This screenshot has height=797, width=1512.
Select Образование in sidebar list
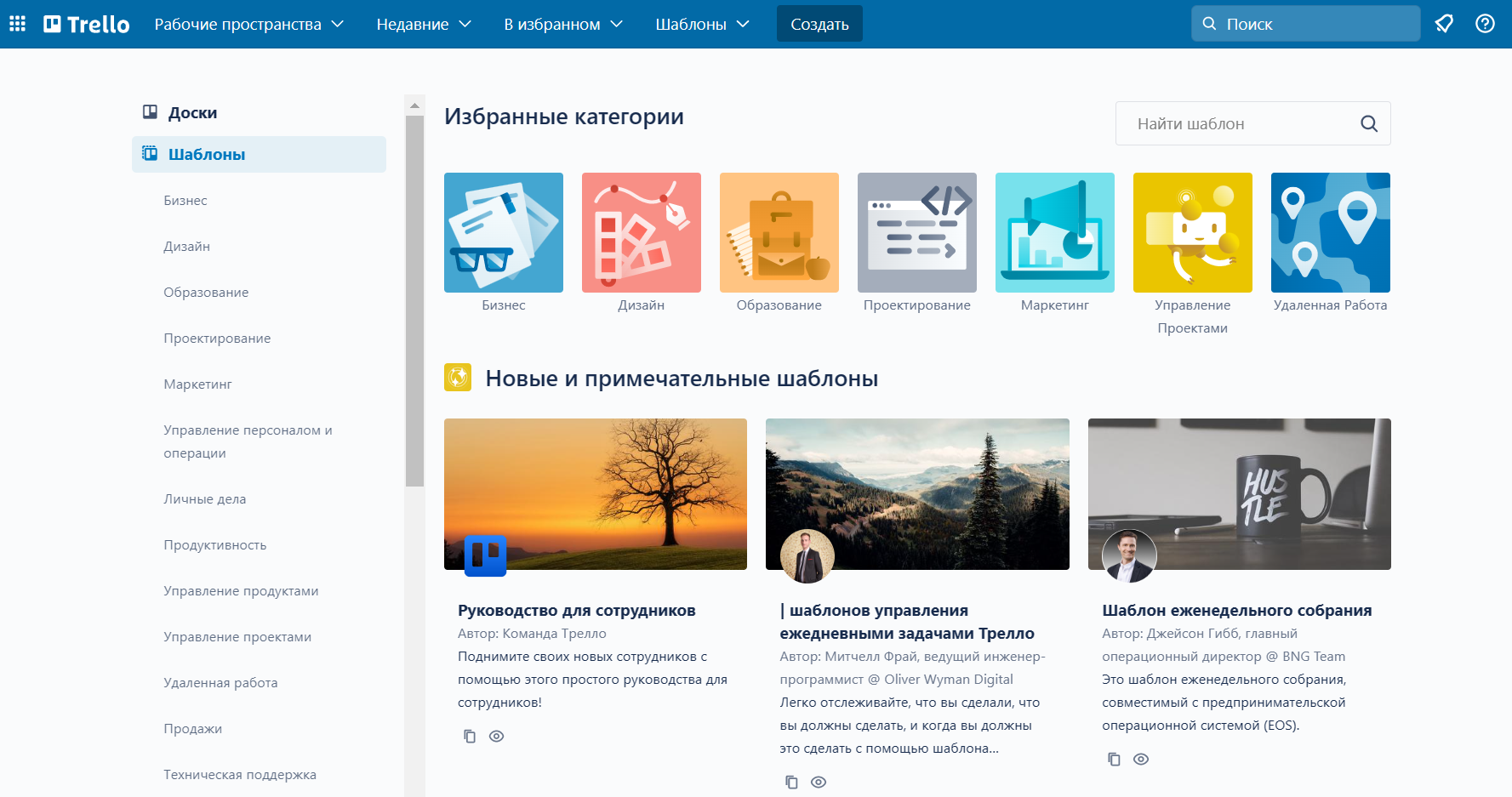206,293
